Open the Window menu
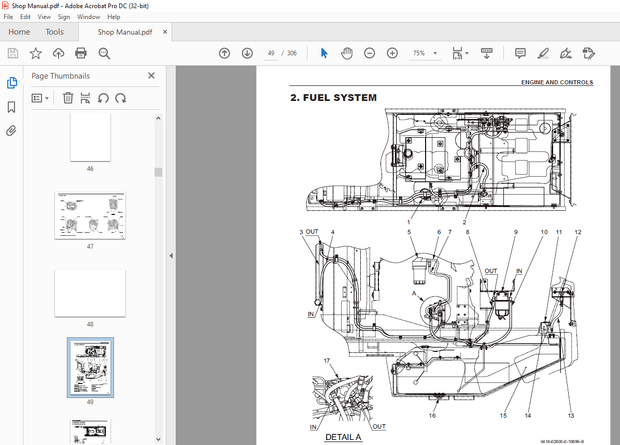620x445 pixels. click(89, 17)
